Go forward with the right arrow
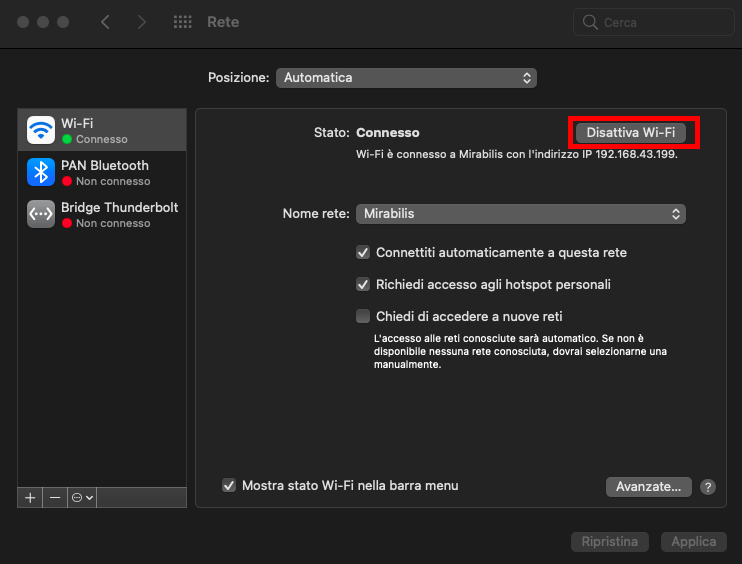 (x=141, y=22)
